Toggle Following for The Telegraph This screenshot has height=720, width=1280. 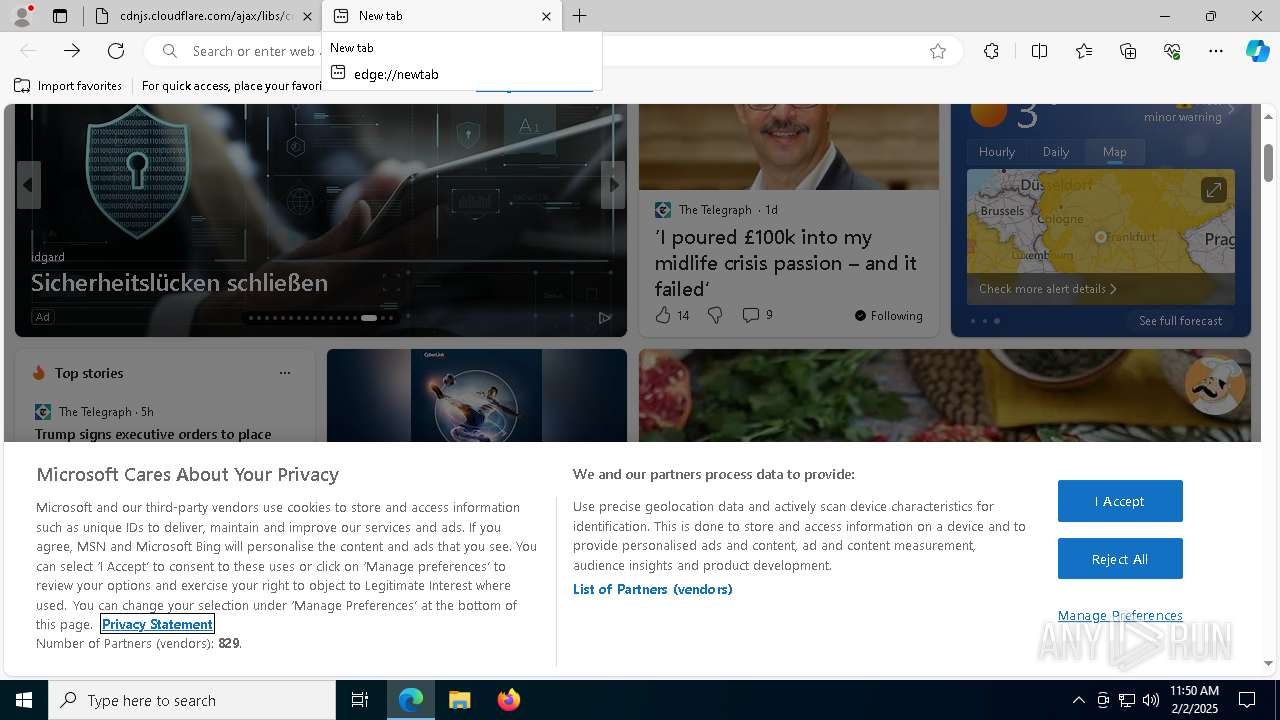pyautogui.click(x=888, y=316)
